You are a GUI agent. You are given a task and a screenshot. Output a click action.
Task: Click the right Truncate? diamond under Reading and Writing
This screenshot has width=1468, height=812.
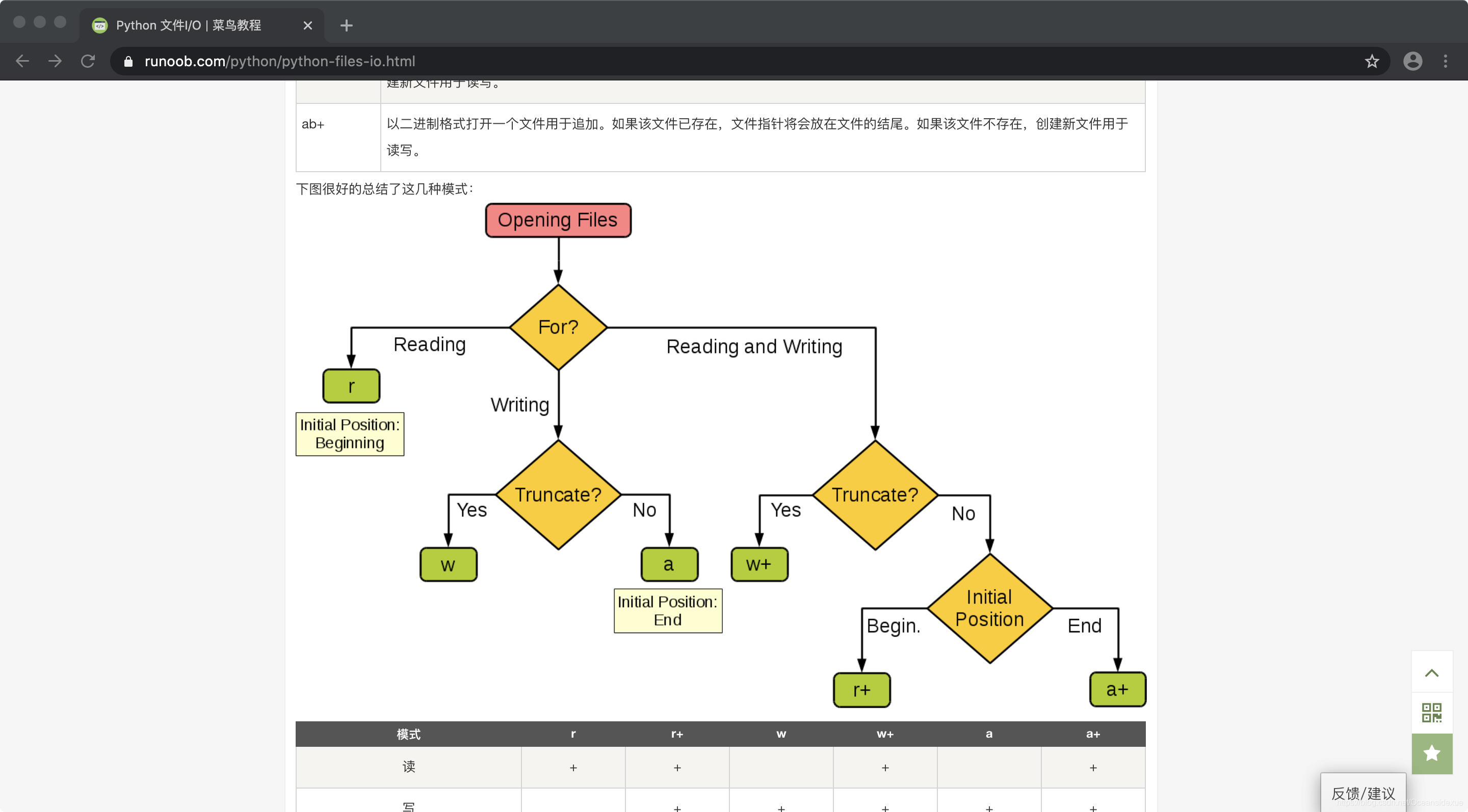click(x=875, y=495)
